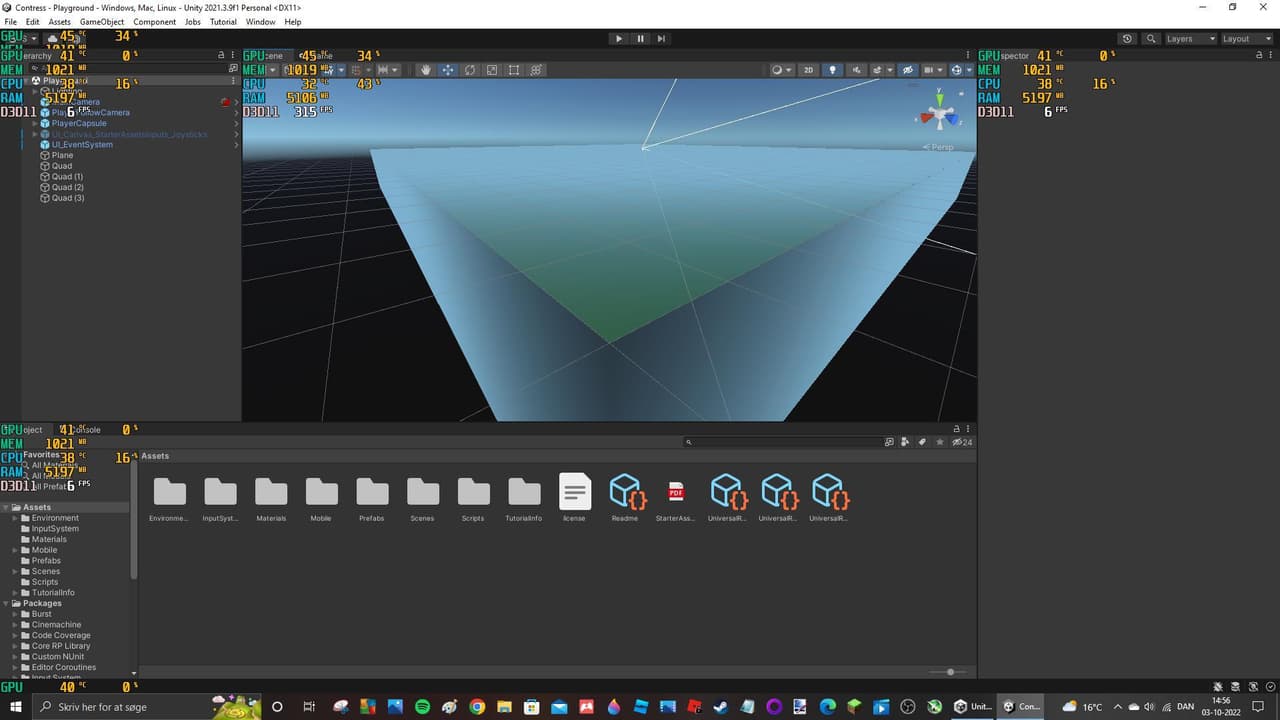Open the draw mode shading dropdown
The width and height of the screenshot is (1280, 720).
[x=781, y=70]
